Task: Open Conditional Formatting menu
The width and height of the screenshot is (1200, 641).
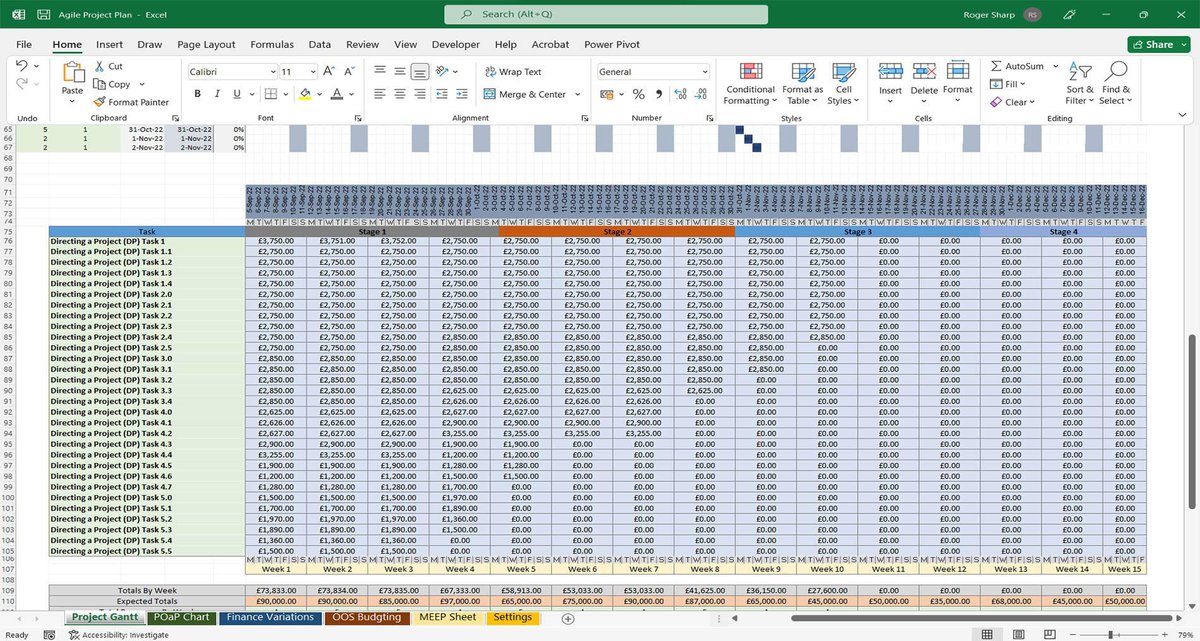Action: coord(750,84)
